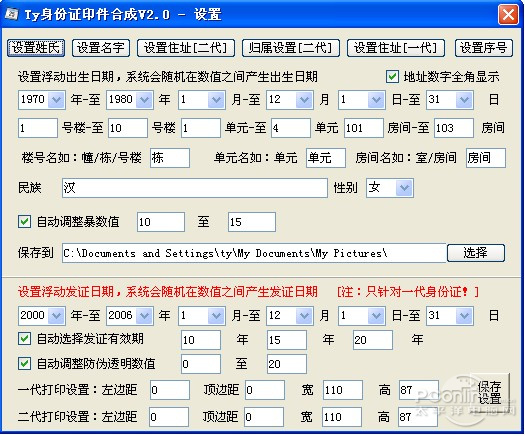The width and height of the screenshot is (525, 436).
Task: Expand the birth date start month dropdown
Action: click(x=216, y=99)
